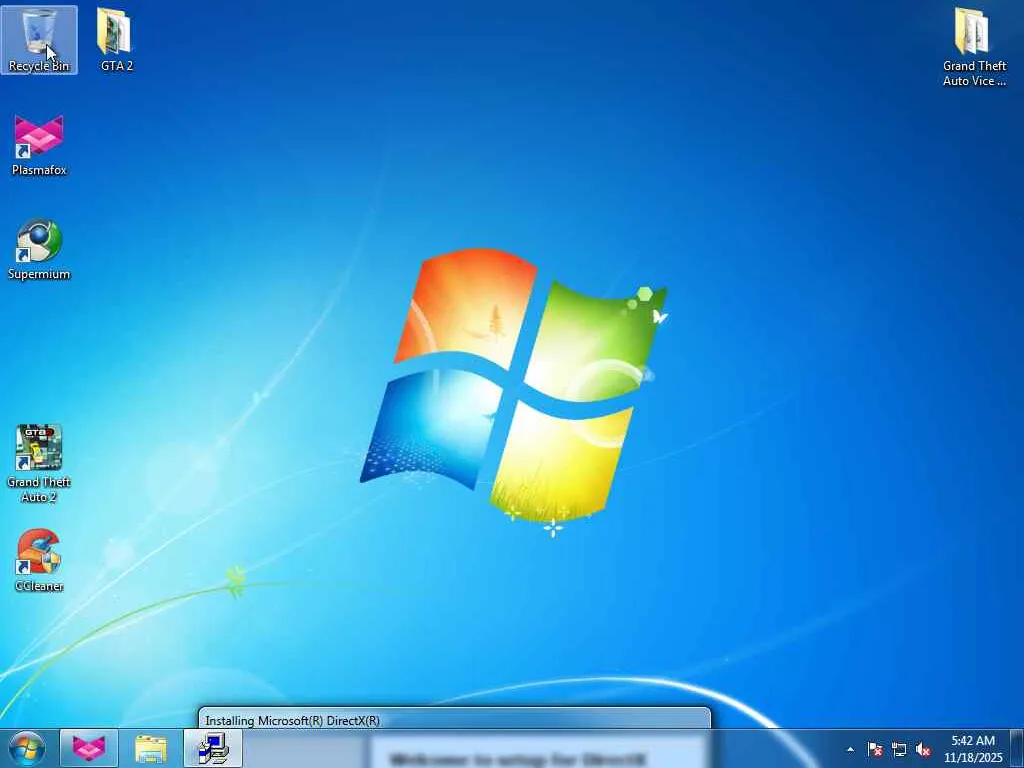The width and height of the screenshot is (1024, 768).
Task: Select the CCleaner desktop shortcut
Action: point(39,561)
